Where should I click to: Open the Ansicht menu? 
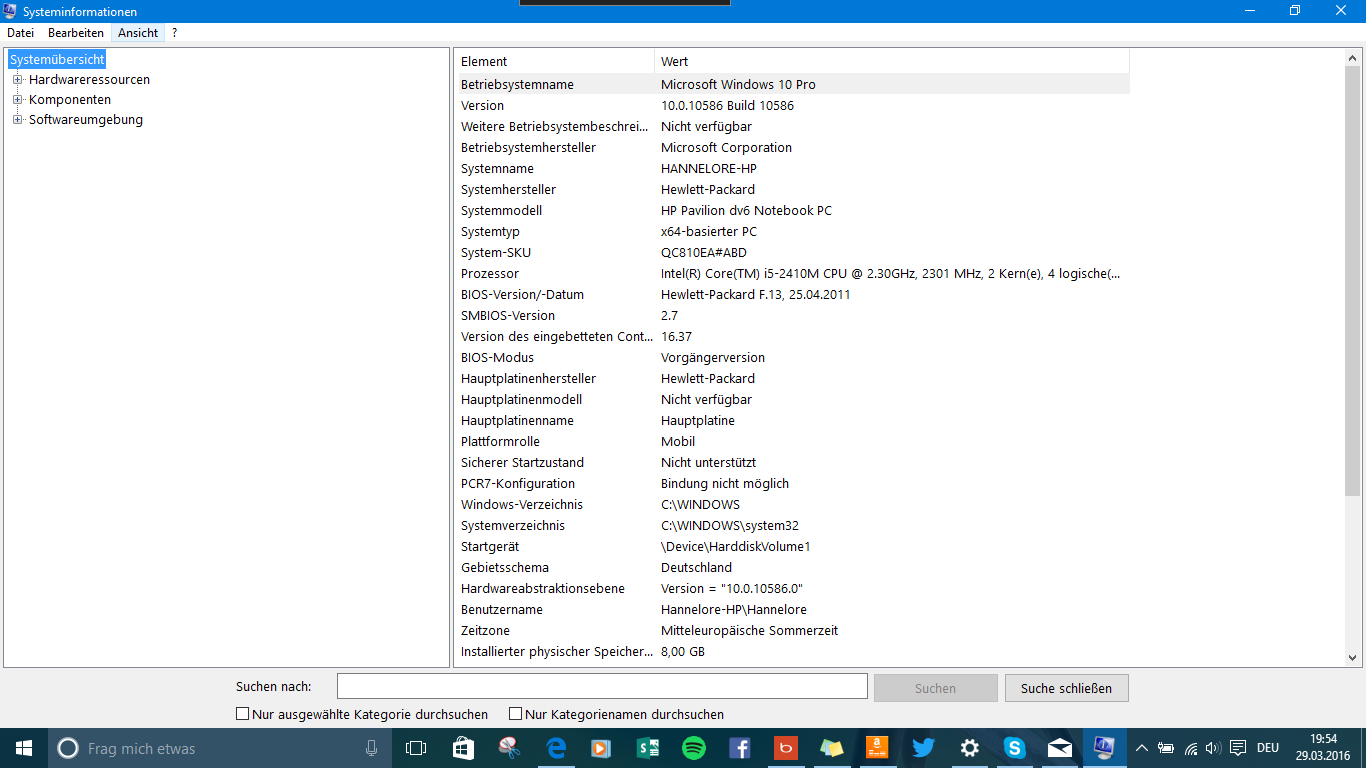coord(138,33)
